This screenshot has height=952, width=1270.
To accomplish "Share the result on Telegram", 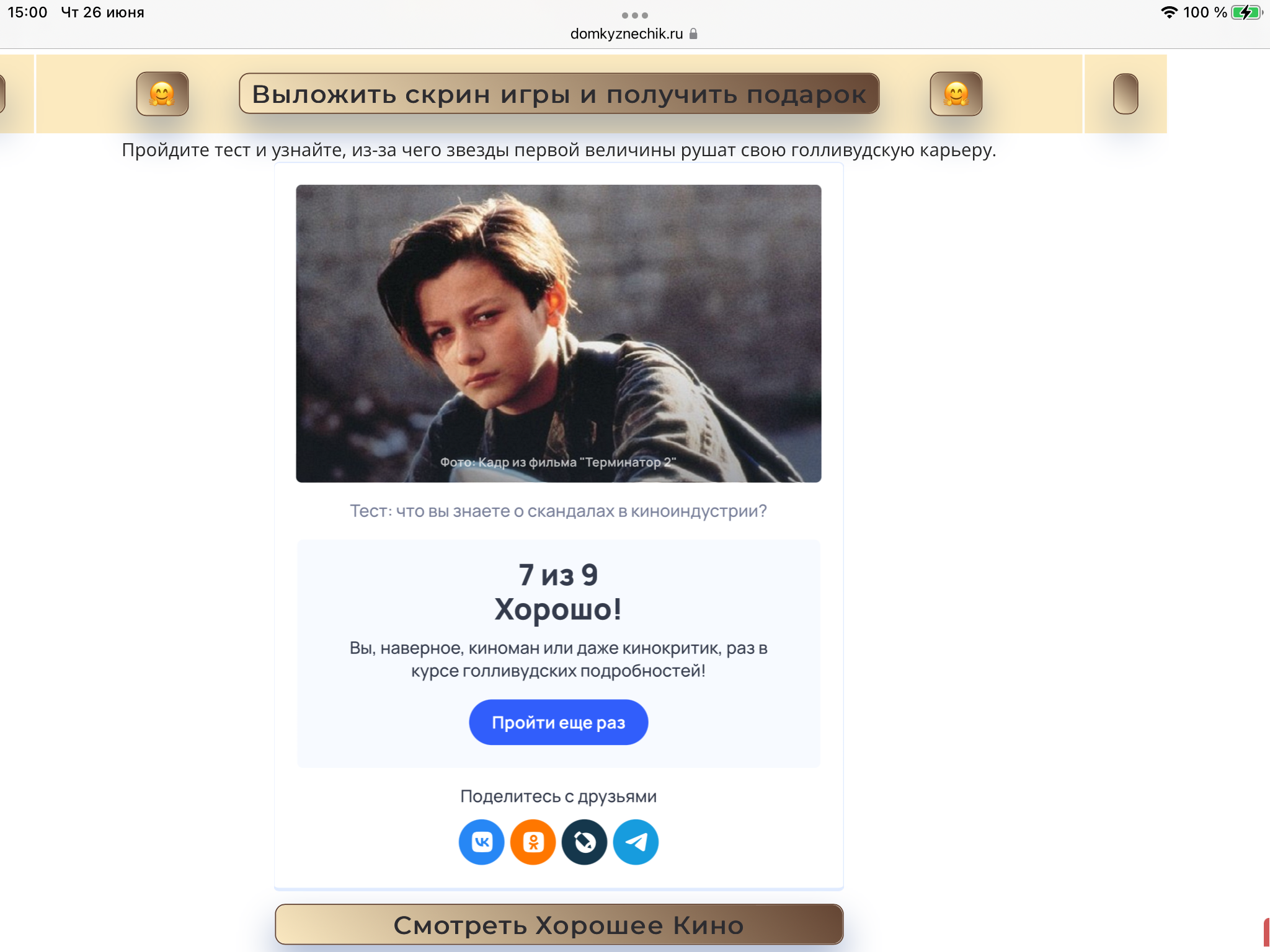I will tap(636, 842).
